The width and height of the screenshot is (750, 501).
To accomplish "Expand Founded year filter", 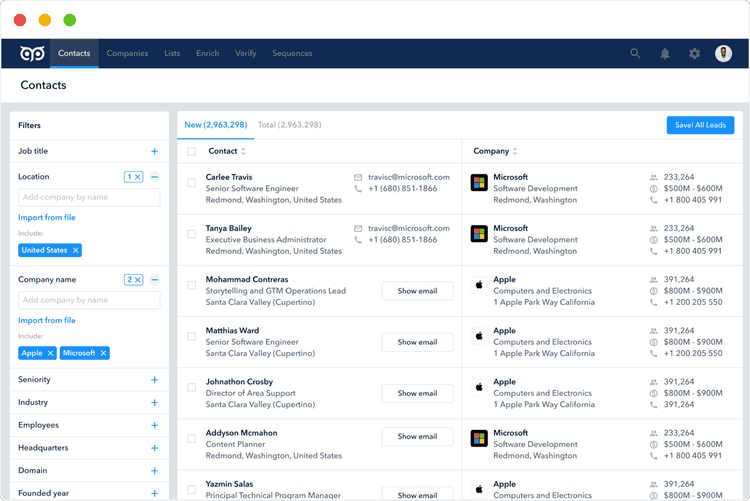I will click(154, 493).
